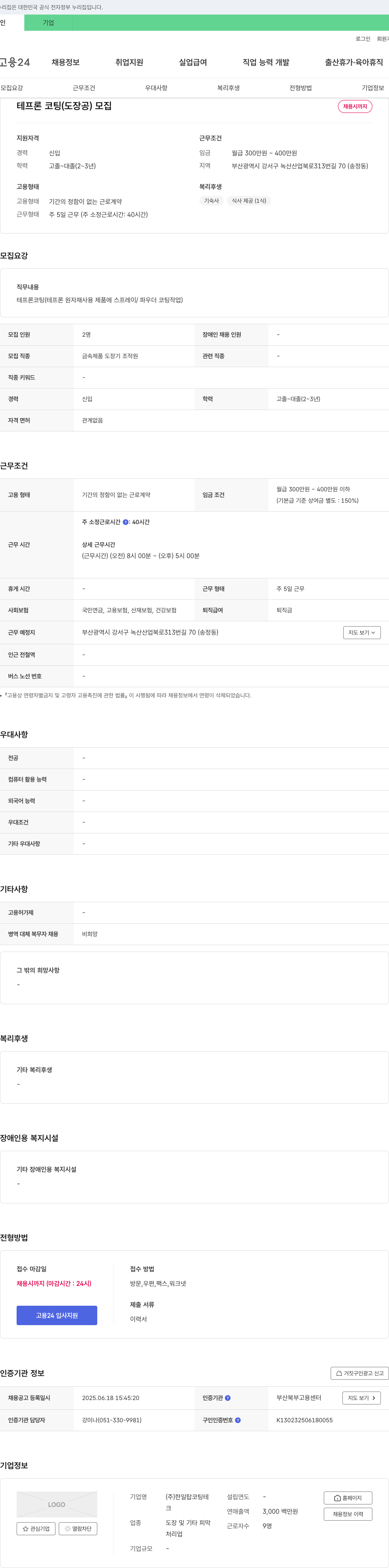The height and width of the screenshot is (1568, 389).
Task: Click the help icon next to 인증기관
Action: 228,1398
